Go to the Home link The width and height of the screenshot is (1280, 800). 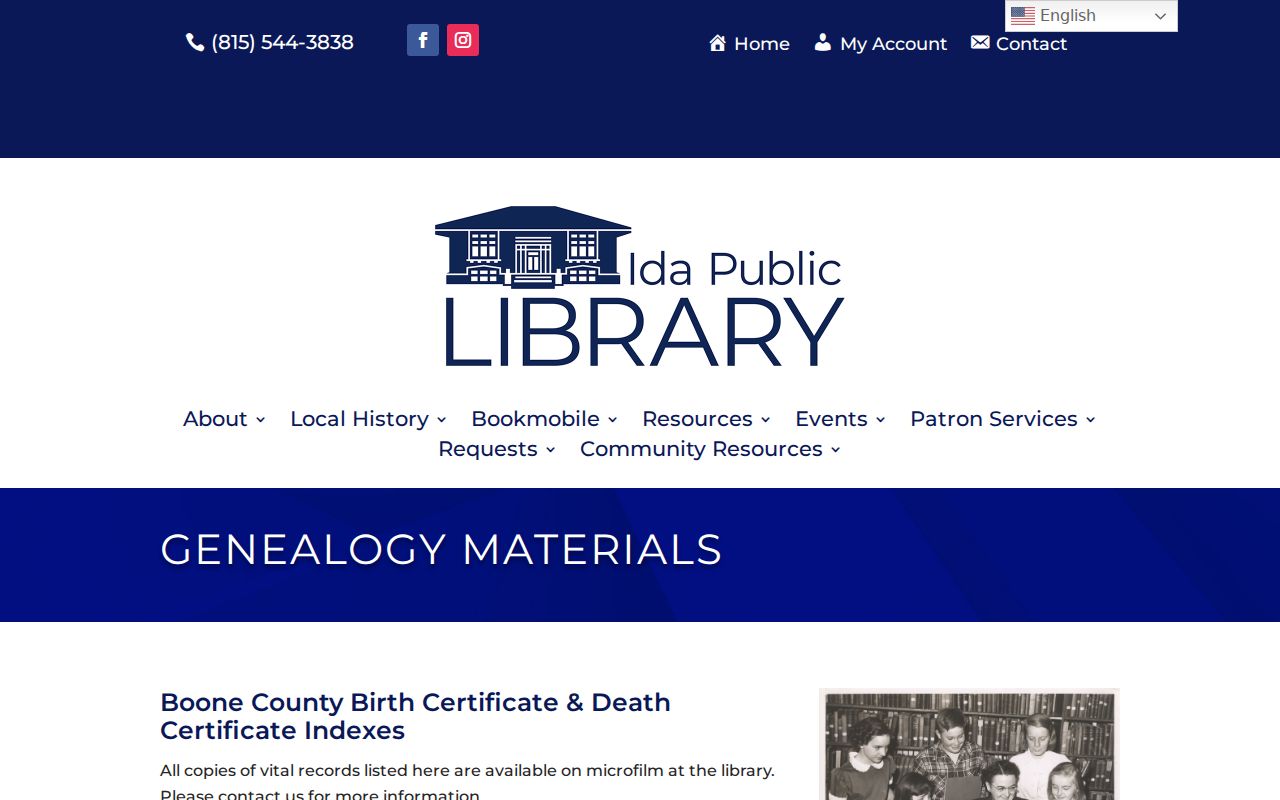[762, 44]
